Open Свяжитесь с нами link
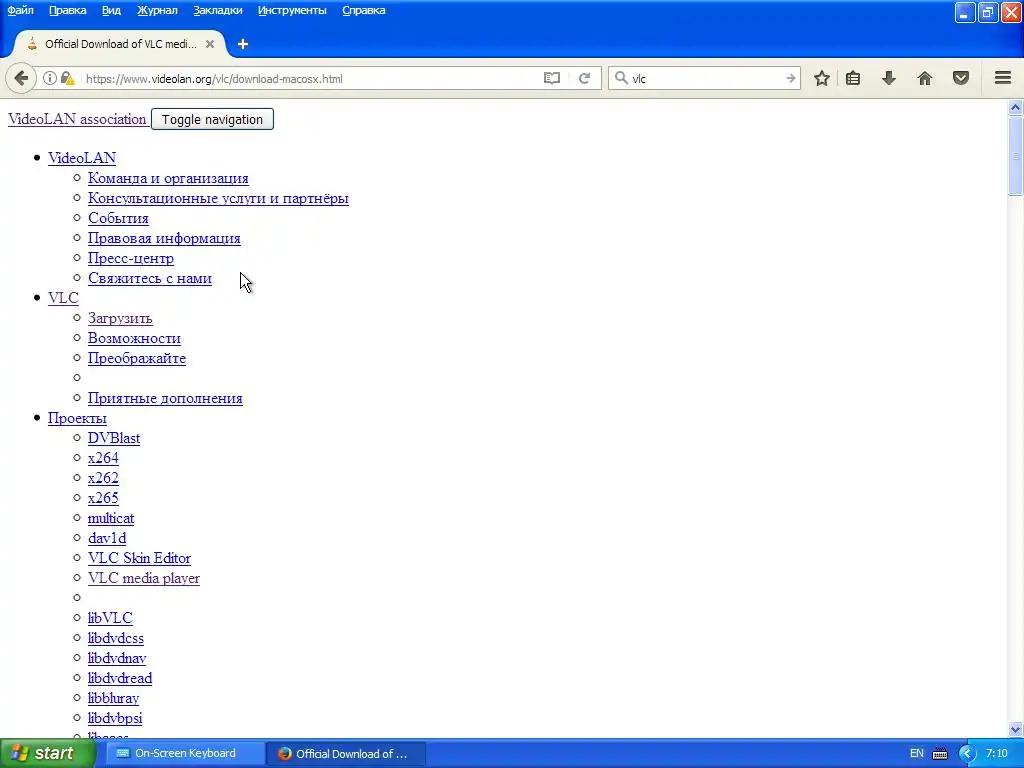Image resolution: width=1024 pixels, height=768 pixels. pyautogui.click(x=150, y=278)
